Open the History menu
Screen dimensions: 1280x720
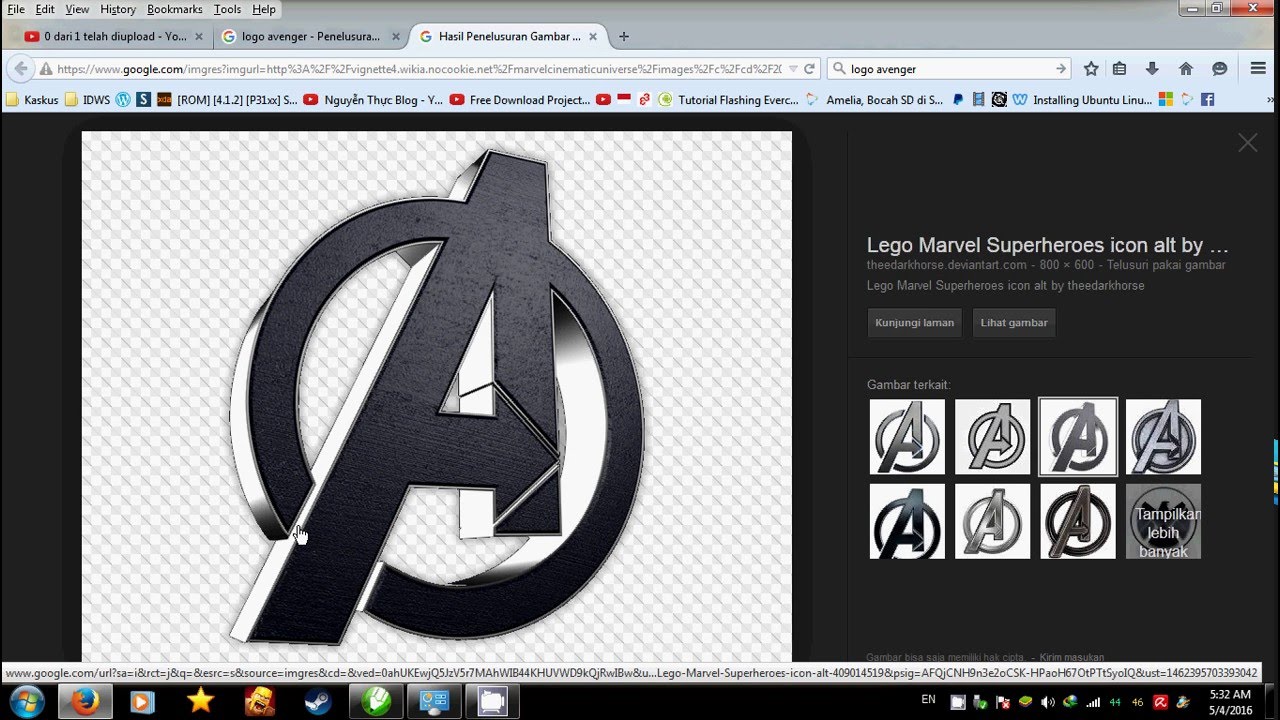pos(118,9)
